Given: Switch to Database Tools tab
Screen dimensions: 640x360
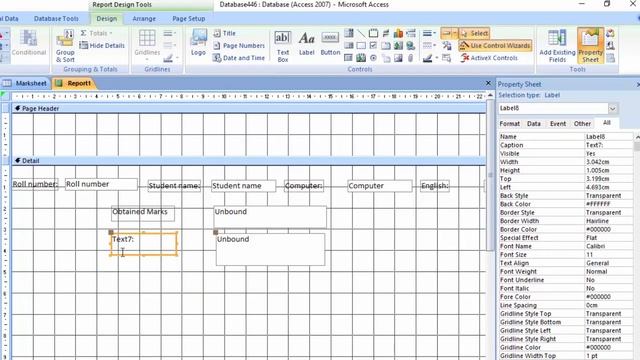Looking at the screenshot, I should coord(56,18).
